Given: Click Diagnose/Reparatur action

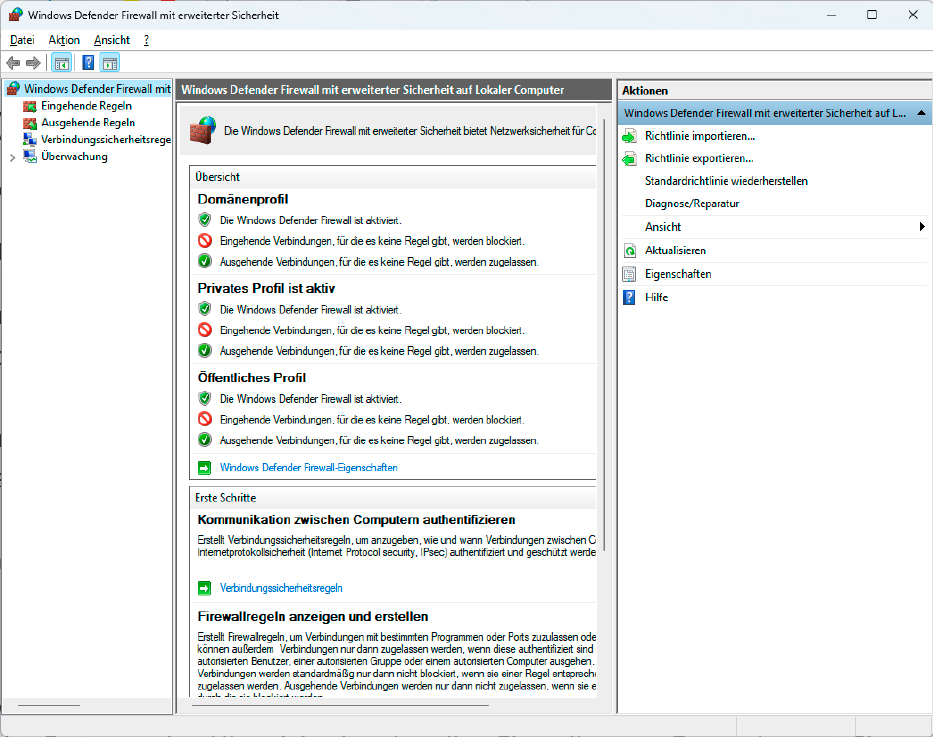Looking at the screenshot, I should pyautogui.click(x=692, y=203).
